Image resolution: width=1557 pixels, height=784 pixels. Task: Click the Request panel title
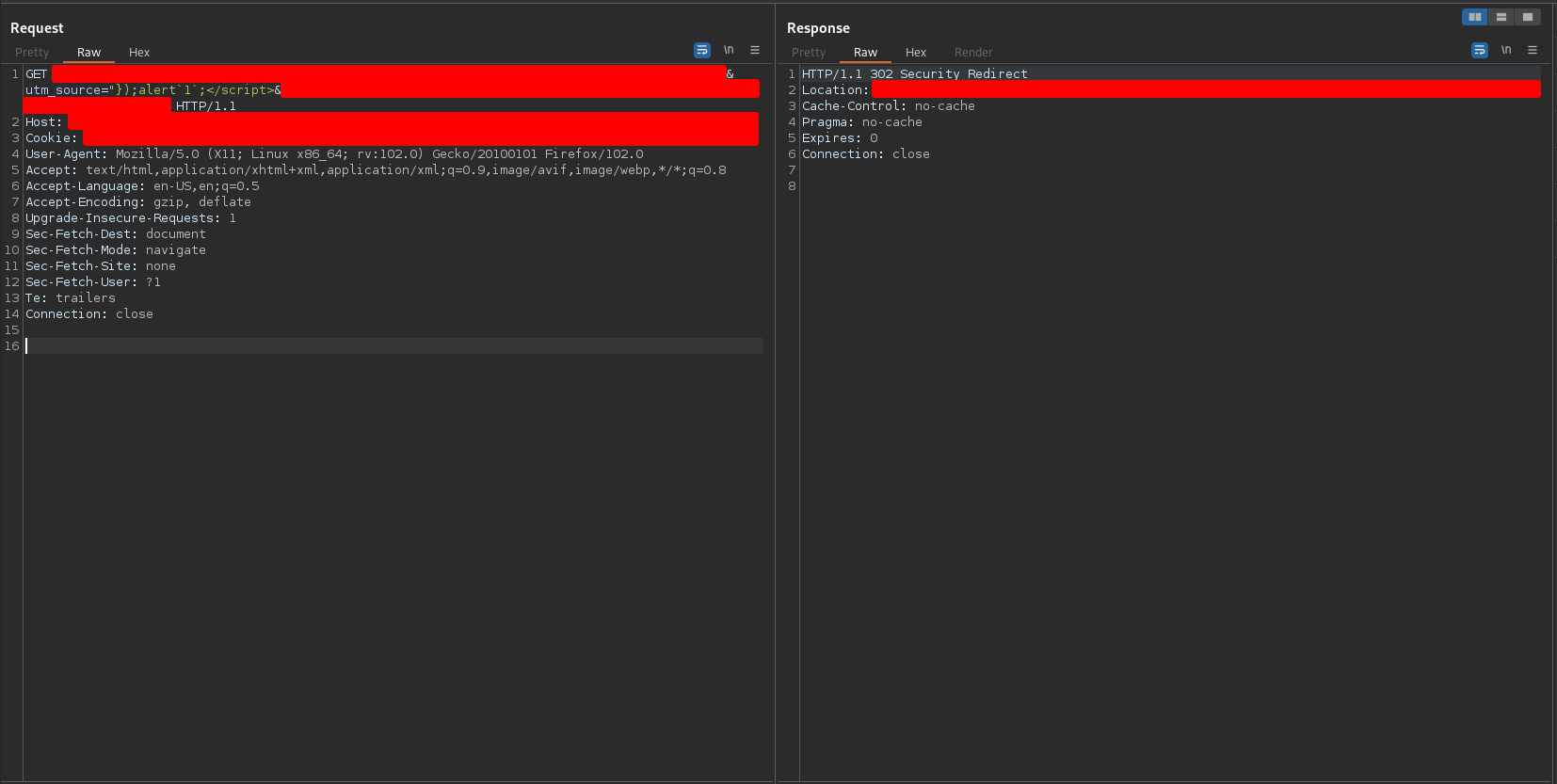[x=37, y=28]
